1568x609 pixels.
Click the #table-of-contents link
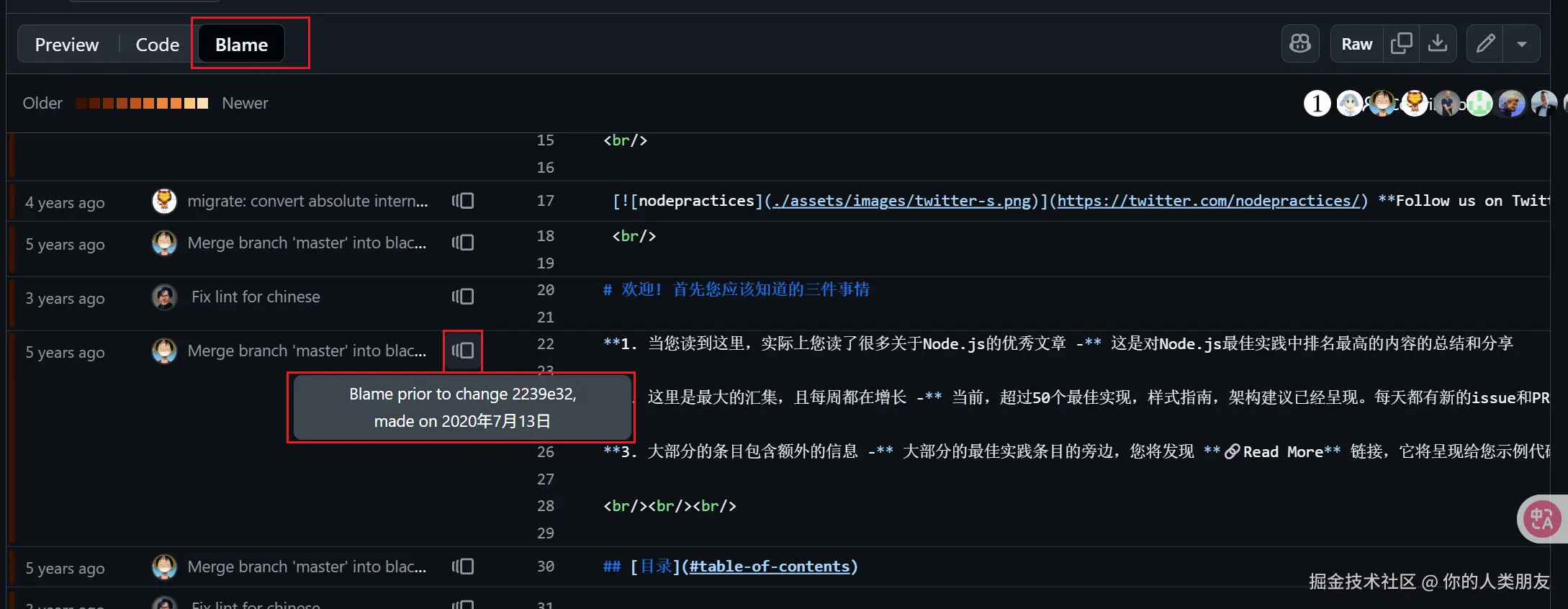pyautogui.click(x=769, y=567)
